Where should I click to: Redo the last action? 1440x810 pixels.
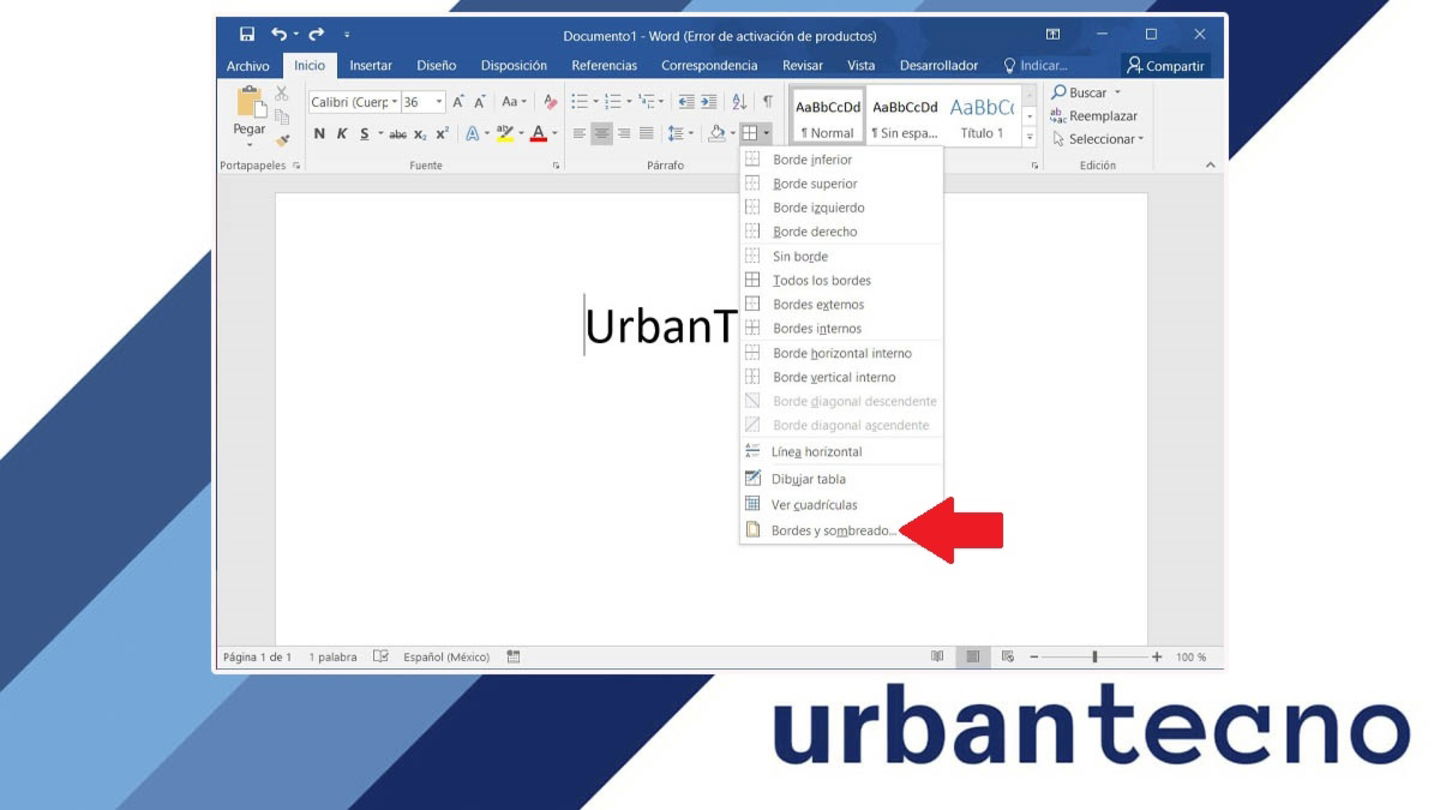[316, 35]
